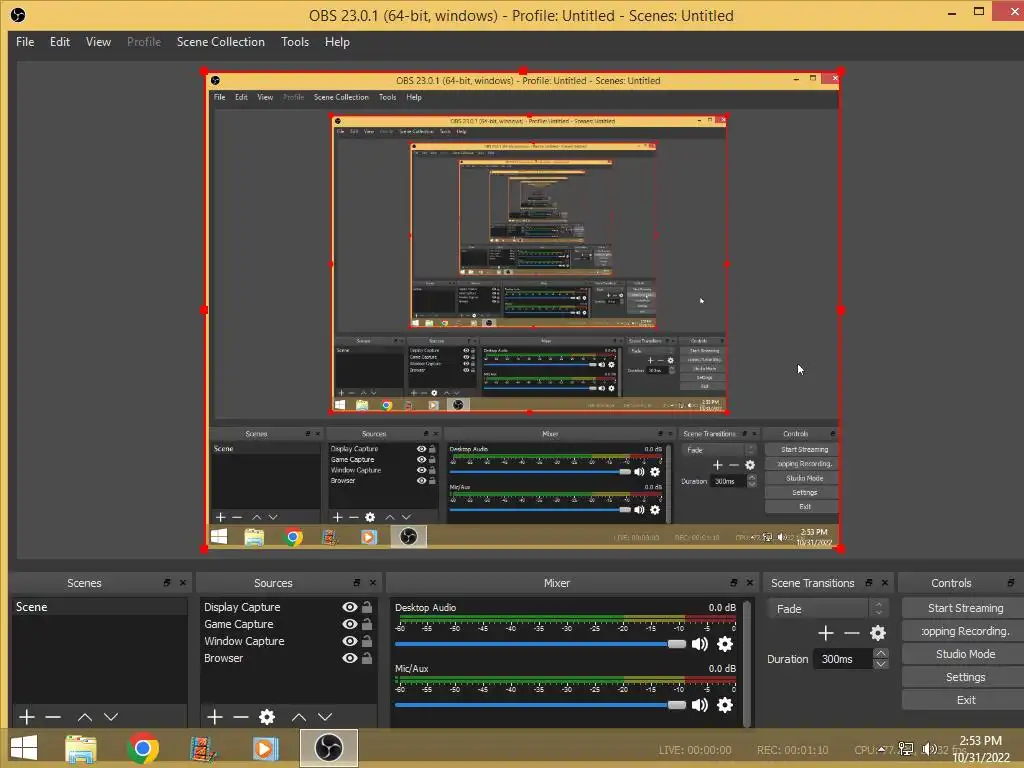Decrease transition duration with down arrow
The image size is (1024, 768).
(880, 664)
